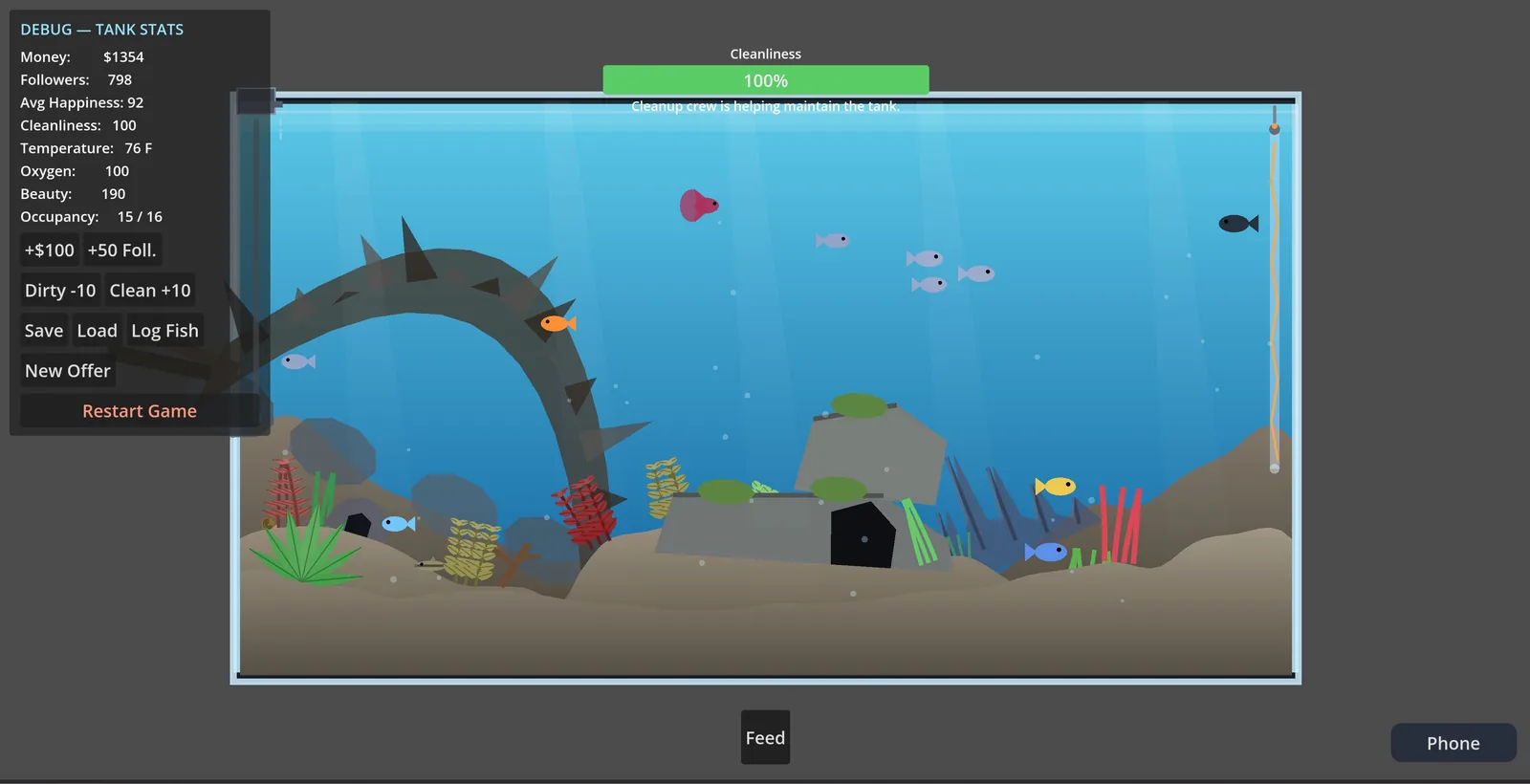Viewport: 1530px width, 784px height.
Task: Click the green spiky plant at left
Action: pyautogui.click(x=304, y=545)
